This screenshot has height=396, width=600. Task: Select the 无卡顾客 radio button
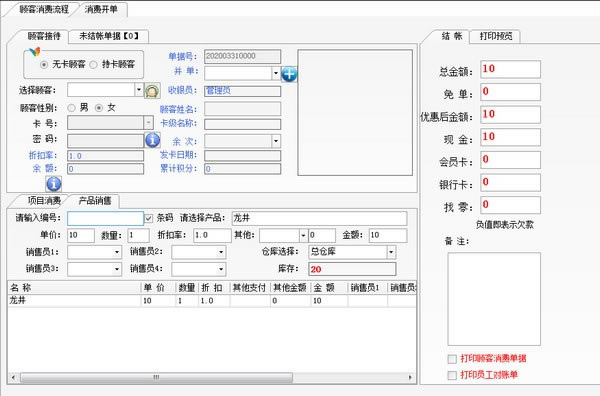click(44, 65)
